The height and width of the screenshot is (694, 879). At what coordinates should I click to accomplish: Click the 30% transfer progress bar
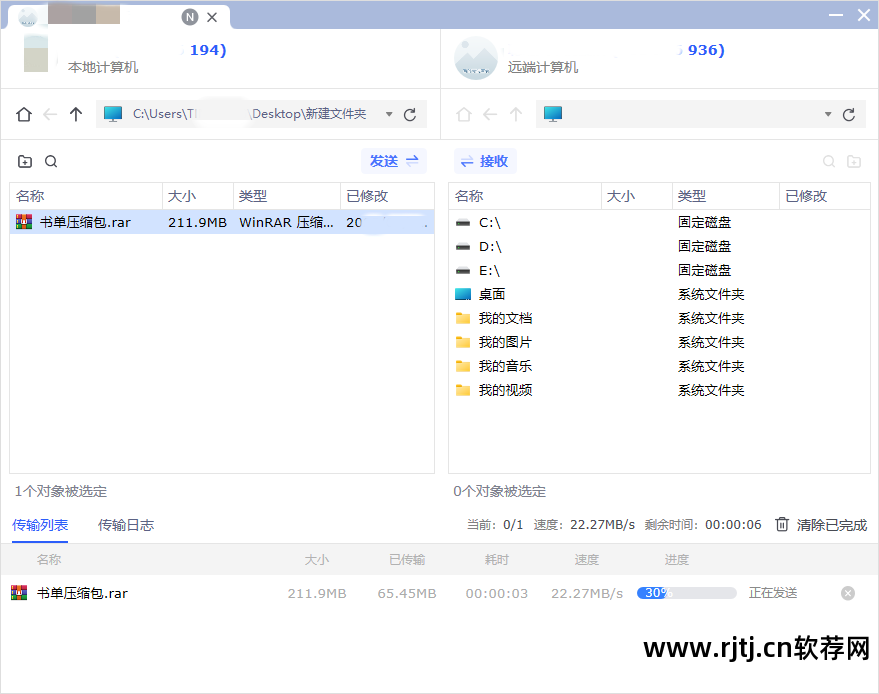(x=686, y=593)
